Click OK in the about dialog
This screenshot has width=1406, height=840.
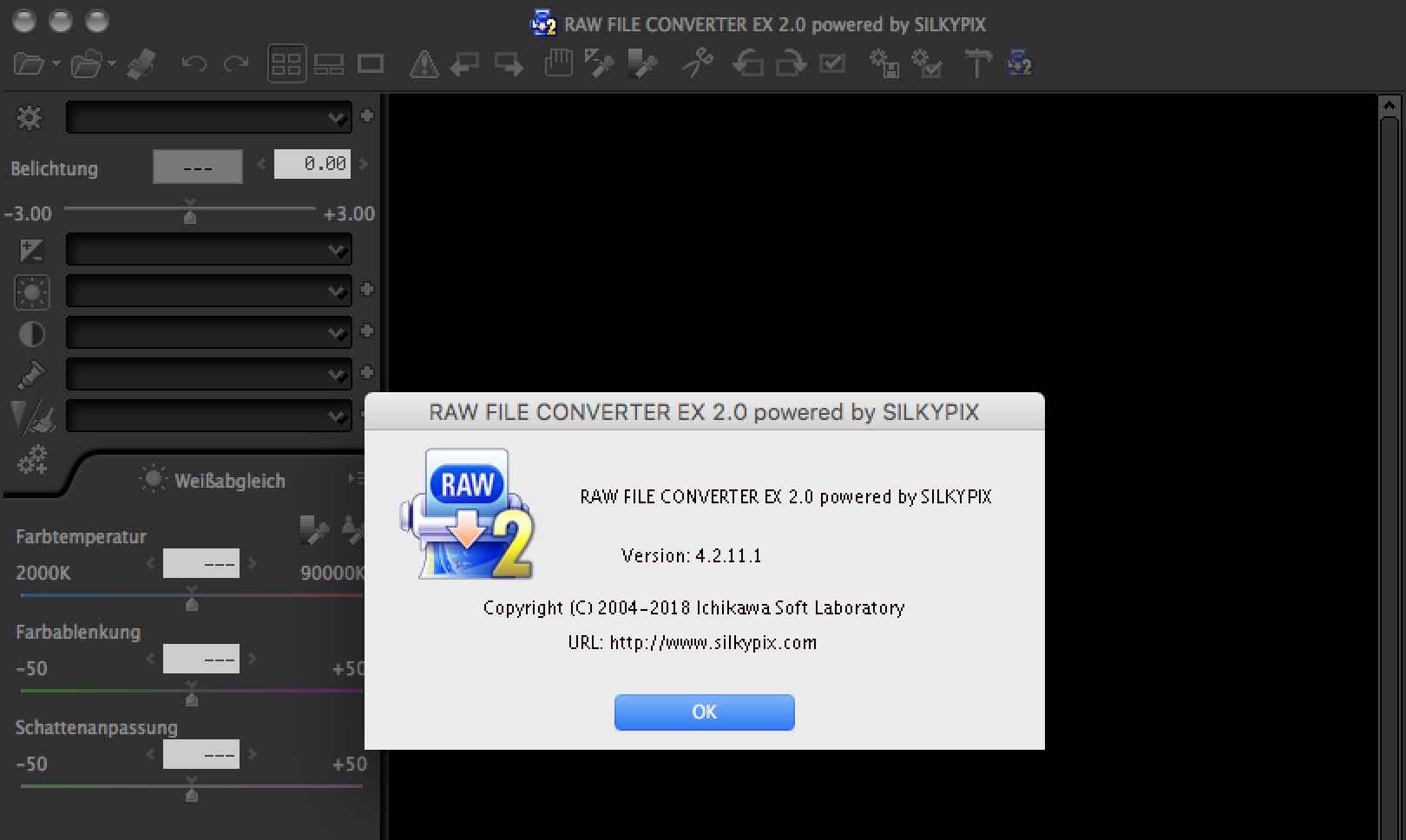coord(704,712)
